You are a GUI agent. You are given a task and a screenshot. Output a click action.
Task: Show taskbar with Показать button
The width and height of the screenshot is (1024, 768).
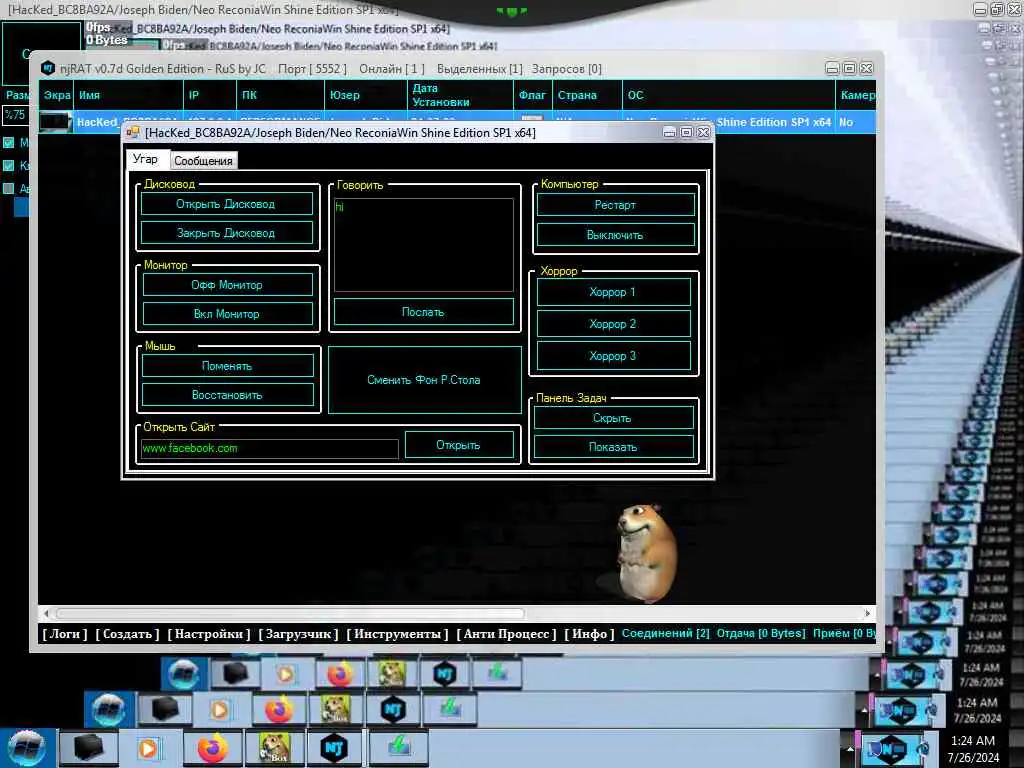point(613,447)
